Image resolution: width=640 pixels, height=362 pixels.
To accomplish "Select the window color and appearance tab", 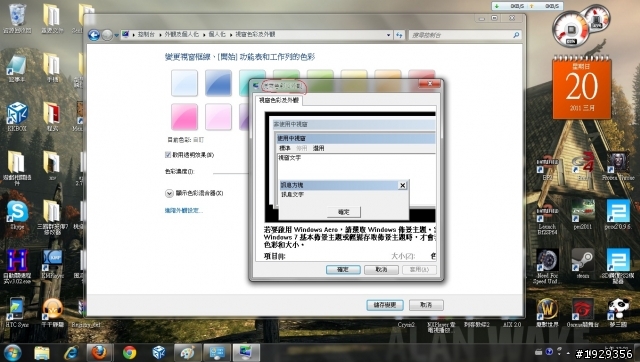I will [279, 100].
